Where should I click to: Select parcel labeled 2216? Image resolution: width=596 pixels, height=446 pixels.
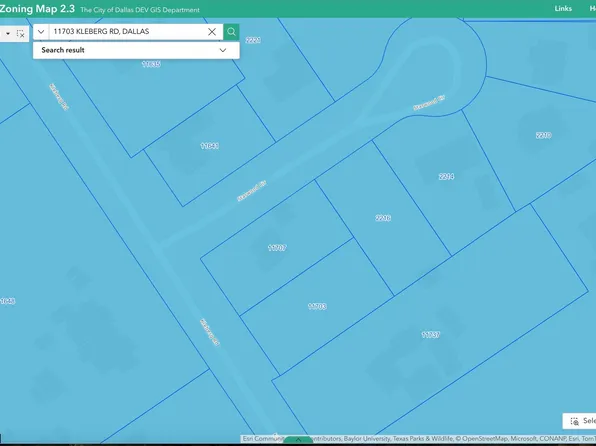tap(383, 218)
